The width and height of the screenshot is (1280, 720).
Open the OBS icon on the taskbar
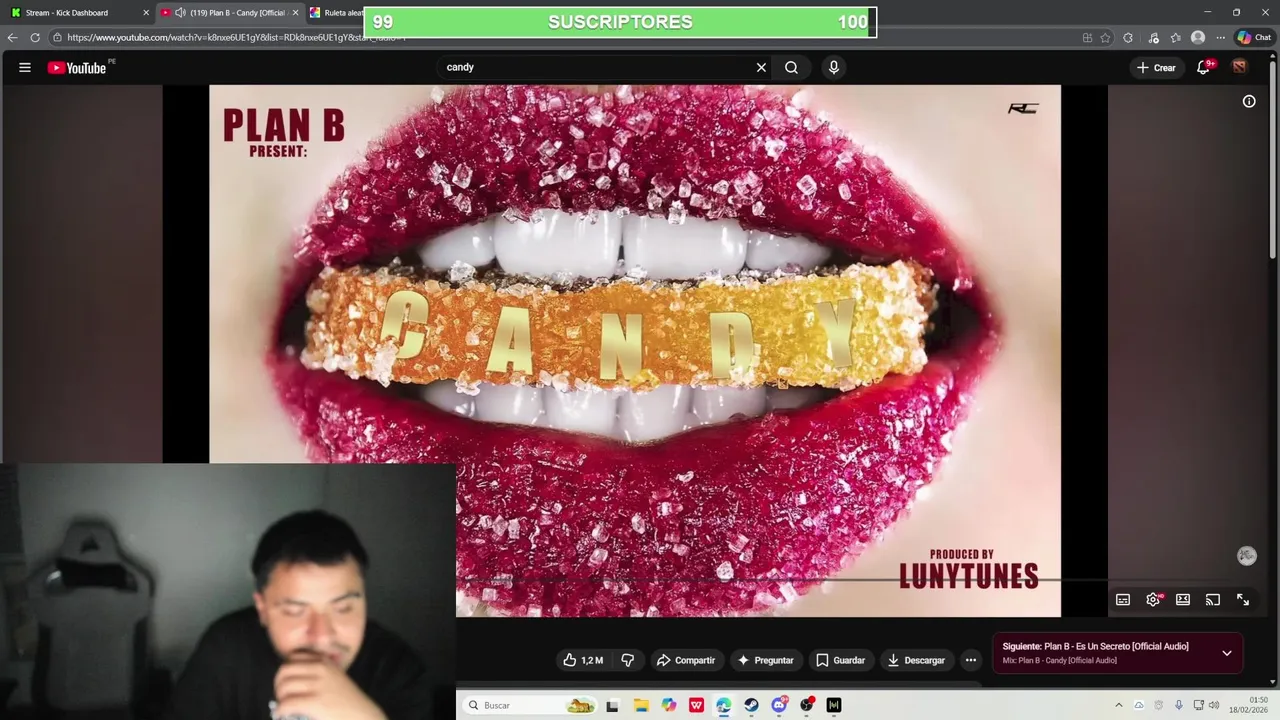[x=806, y=705]
